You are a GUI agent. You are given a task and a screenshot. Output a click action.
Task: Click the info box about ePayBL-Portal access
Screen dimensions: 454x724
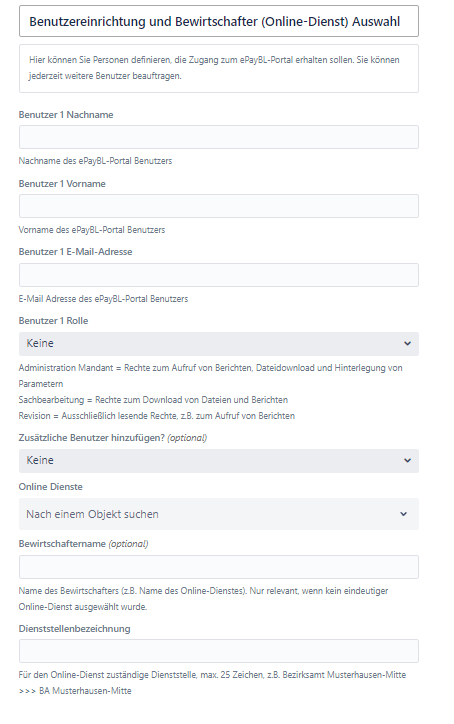point(218,68)
